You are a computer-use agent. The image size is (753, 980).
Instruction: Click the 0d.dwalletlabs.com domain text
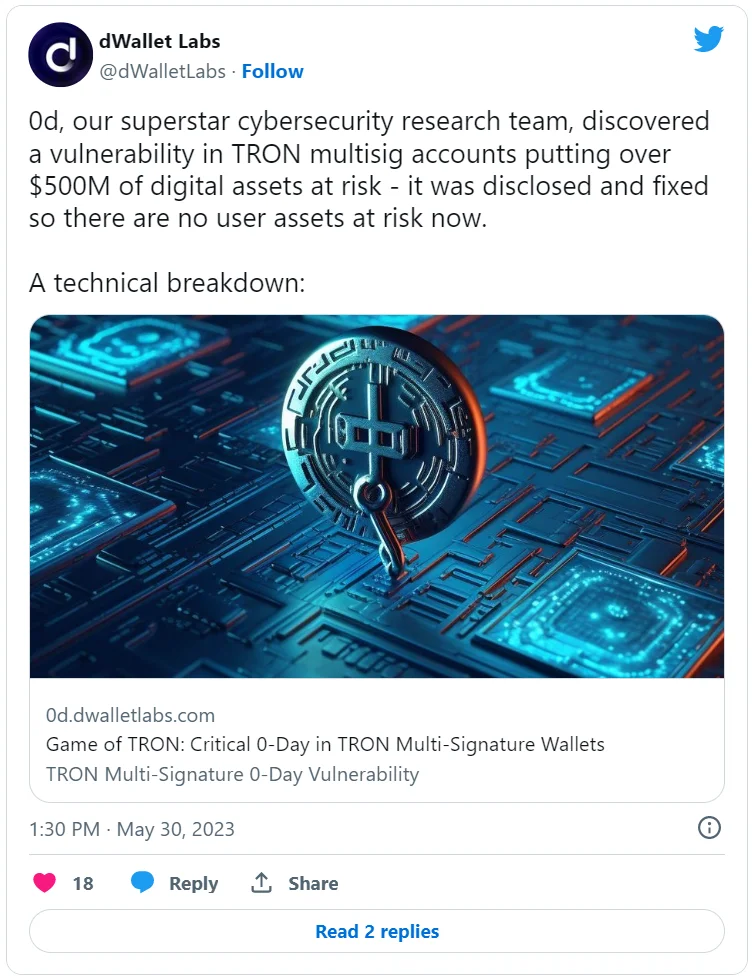point(130,715)
